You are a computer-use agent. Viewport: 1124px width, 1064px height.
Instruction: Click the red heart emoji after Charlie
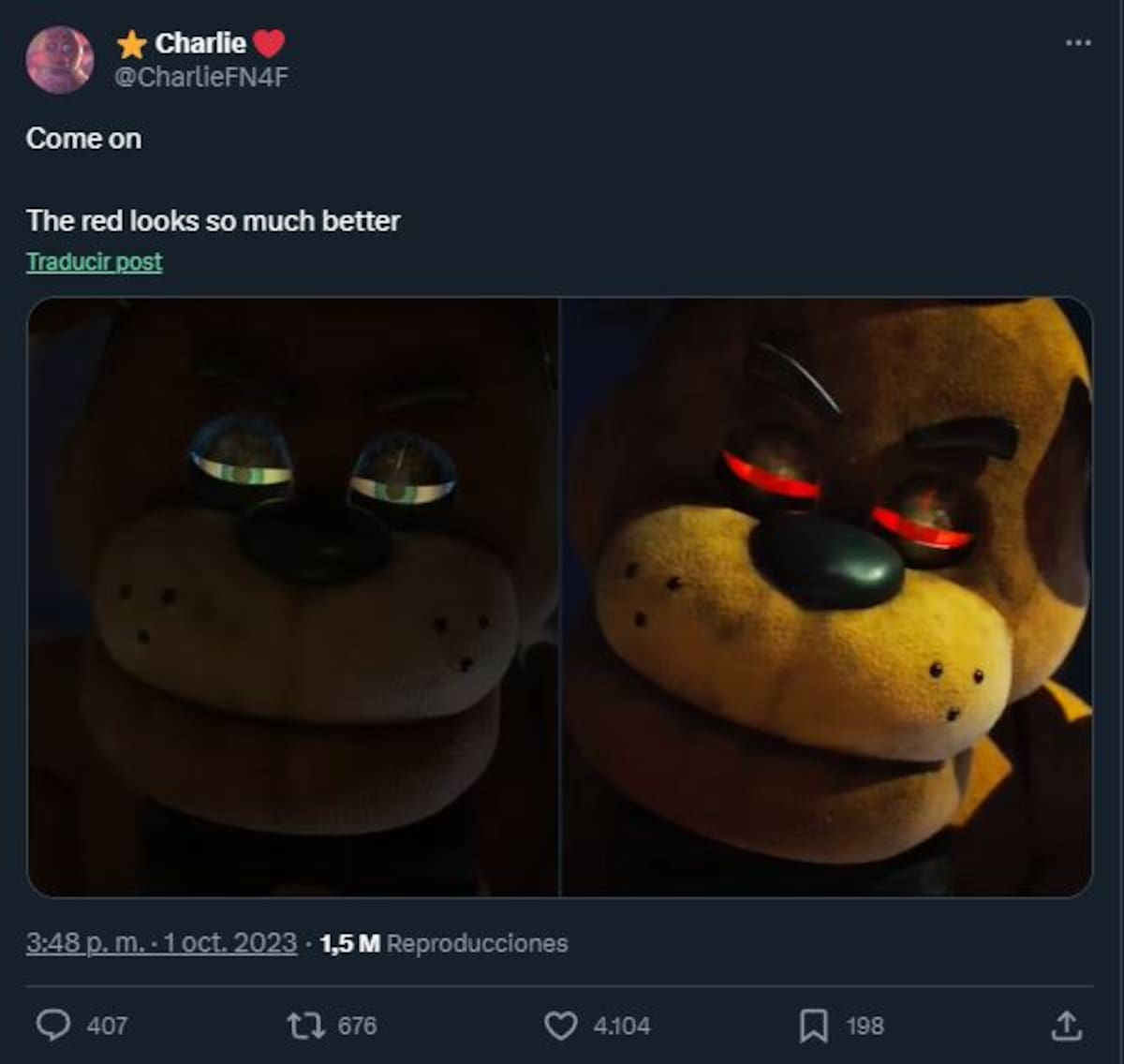pyautogui.click(x=269, y=43)
